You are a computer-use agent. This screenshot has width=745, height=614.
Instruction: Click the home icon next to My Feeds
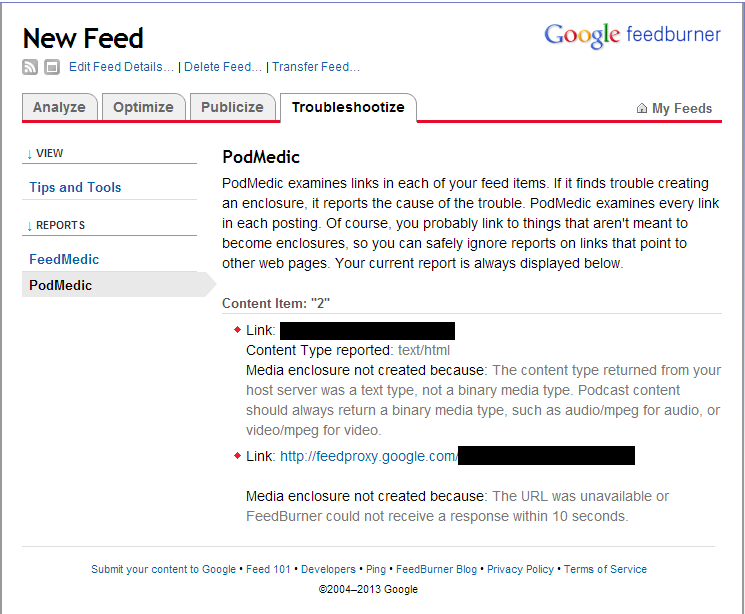pyautogui.click(x=642, y=108)
